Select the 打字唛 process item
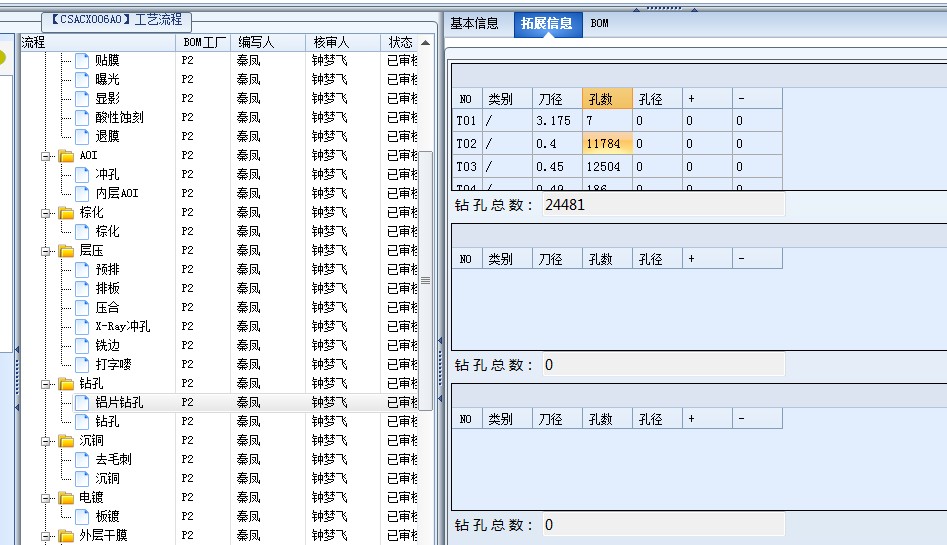Viewport: 947px width, 545px height. (x=112, y=365)
